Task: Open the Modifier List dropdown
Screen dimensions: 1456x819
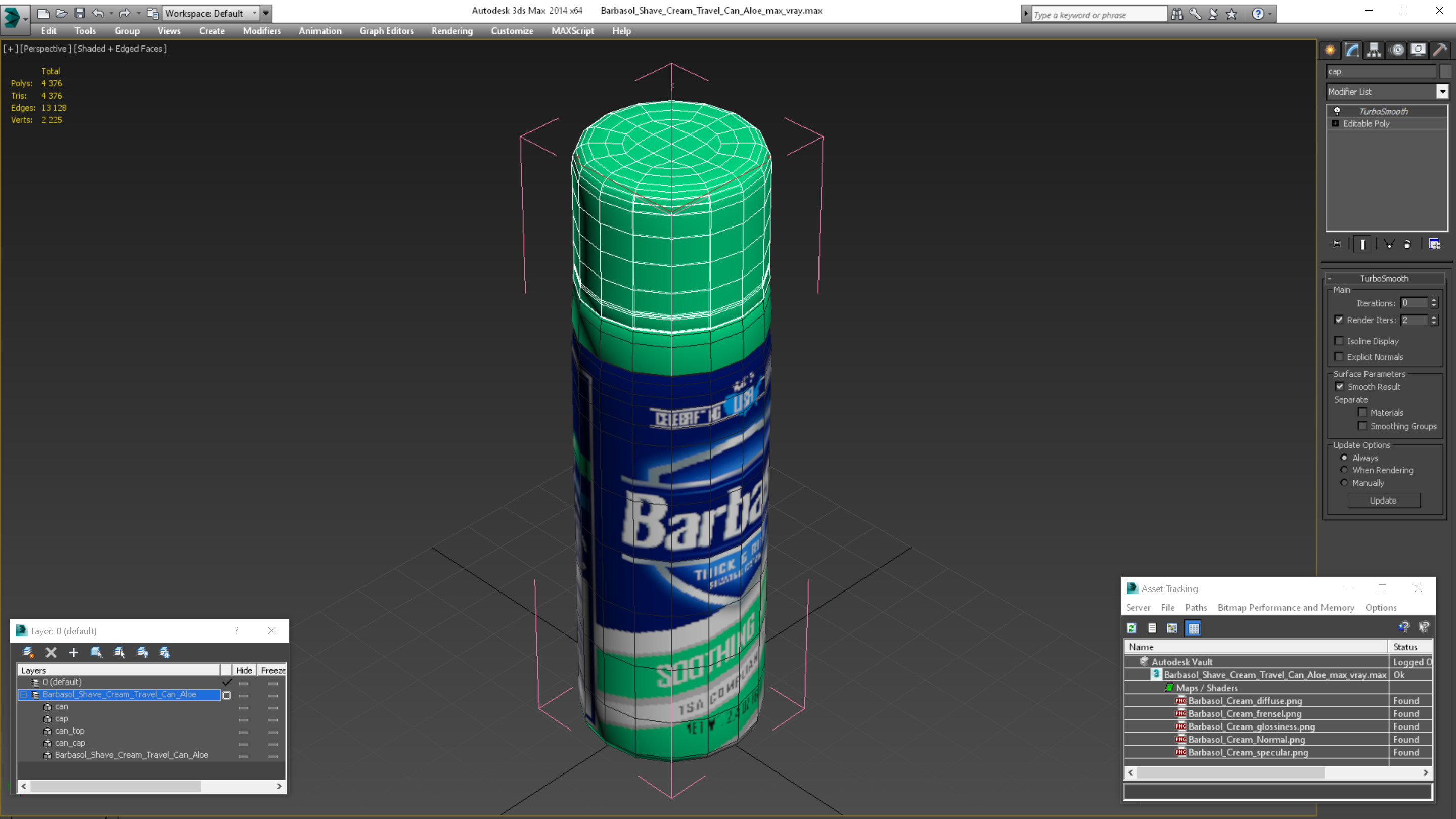Action: [1442, 92]
